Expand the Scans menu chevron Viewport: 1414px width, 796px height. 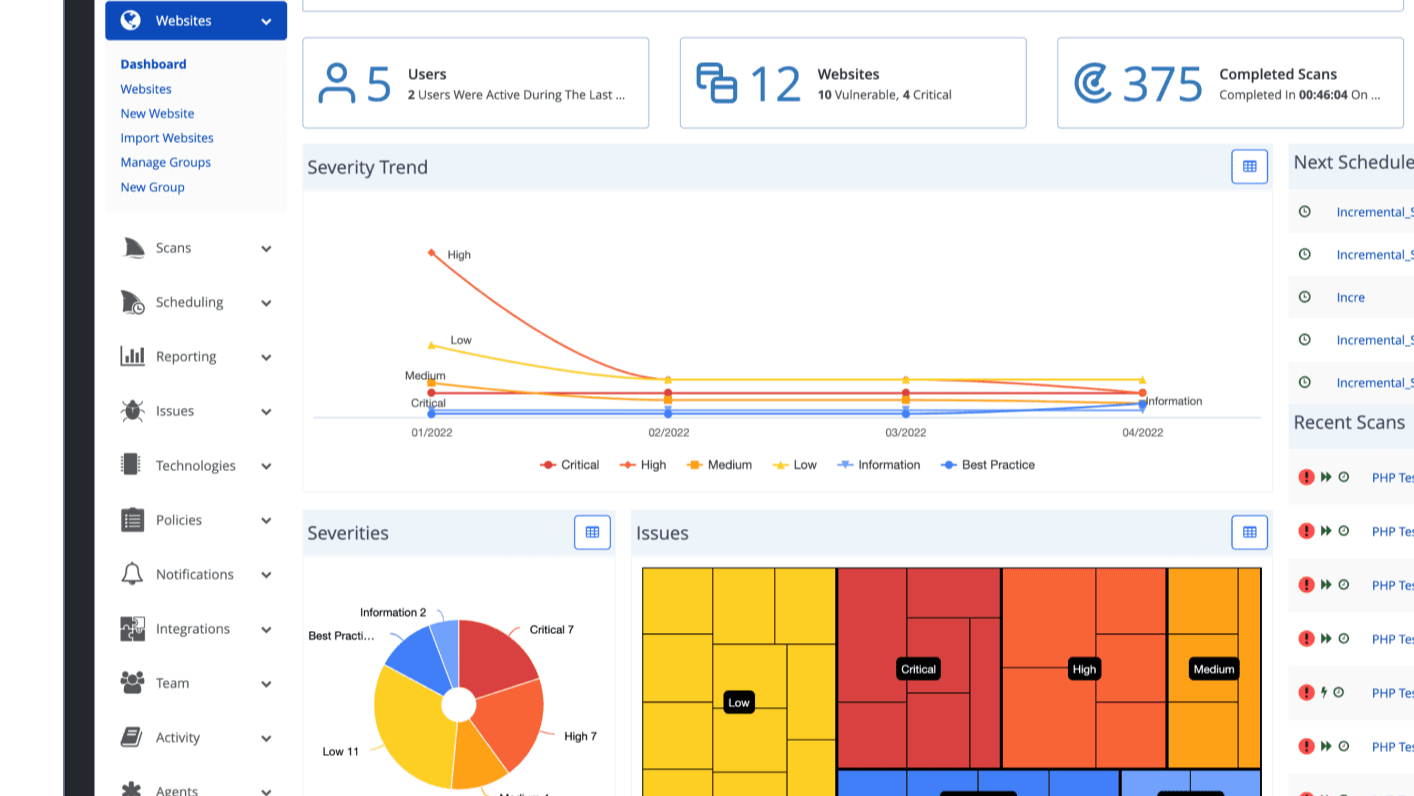pos(266,249)
